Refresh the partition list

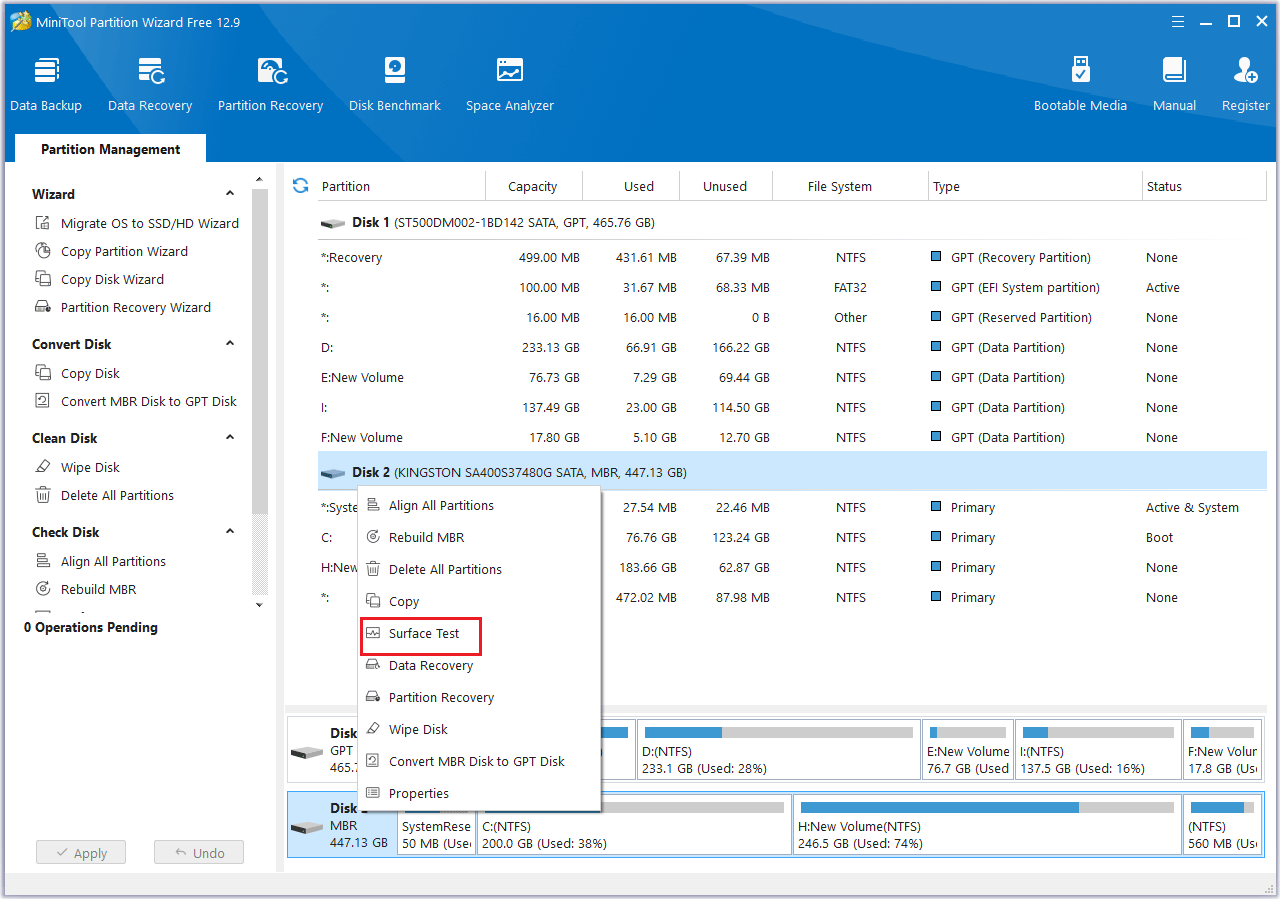coord(300,186)
